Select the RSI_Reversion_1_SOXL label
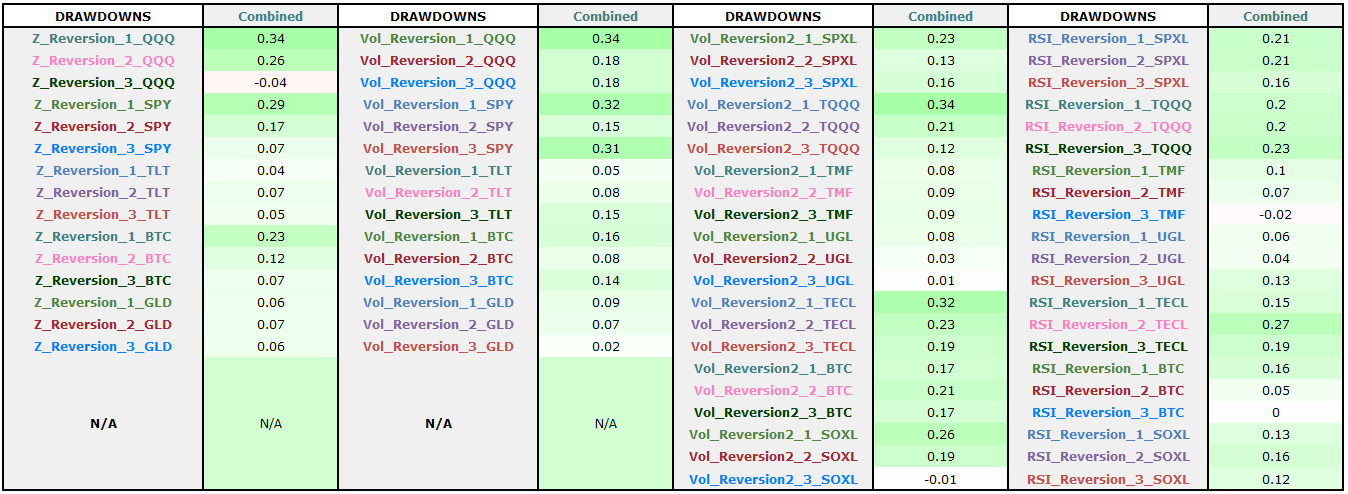 pyautogui.click(x=1108, y=434)
